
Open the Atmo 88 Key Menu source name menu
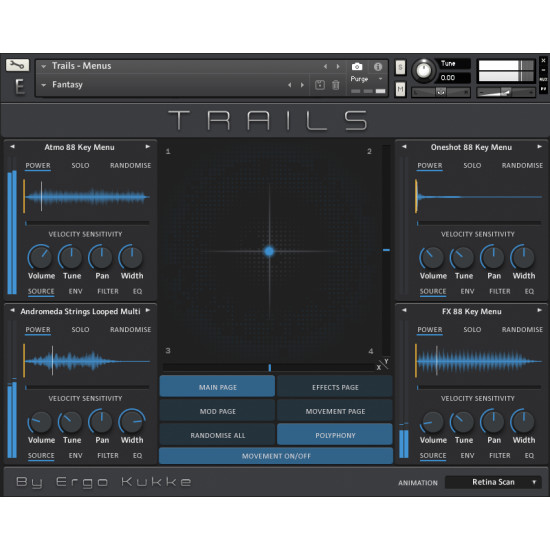[x=79, y=147]
